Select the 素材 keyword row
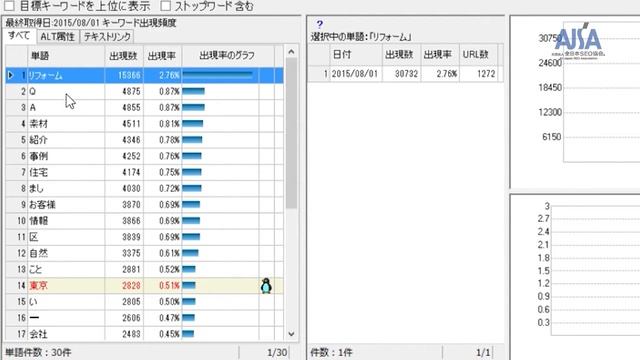The width and height of the screenshot is (640, 360). click(144, 124)
